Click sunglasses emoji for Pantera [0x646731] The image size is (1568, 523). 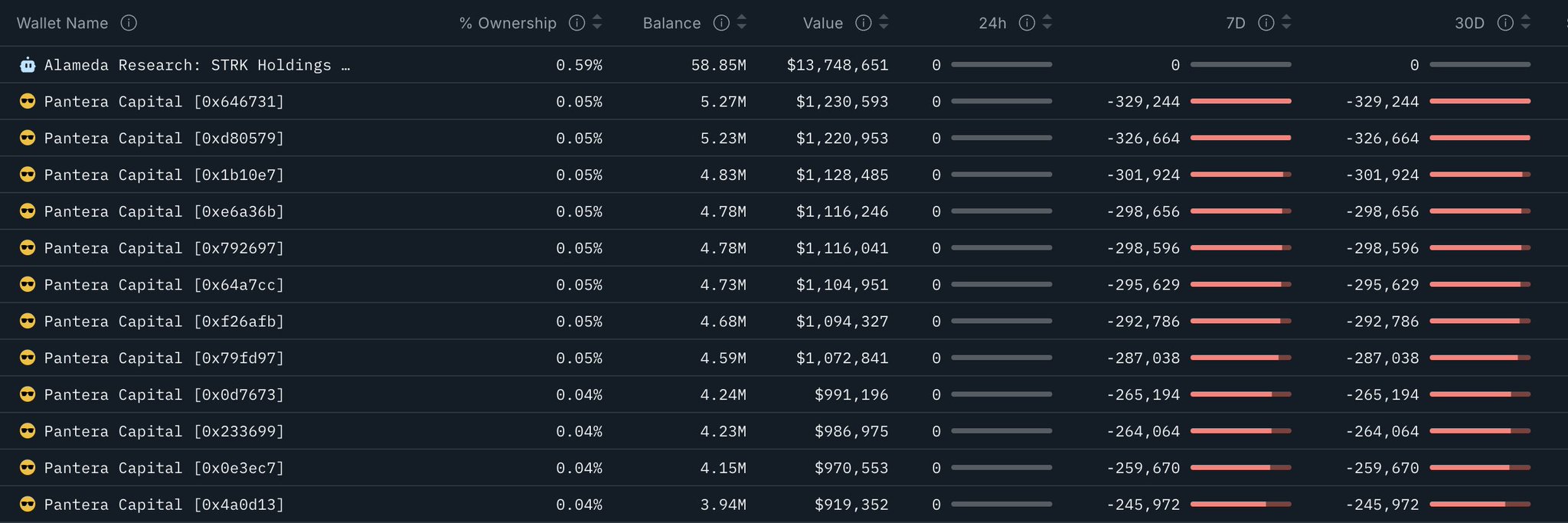(x=28, y=101)
